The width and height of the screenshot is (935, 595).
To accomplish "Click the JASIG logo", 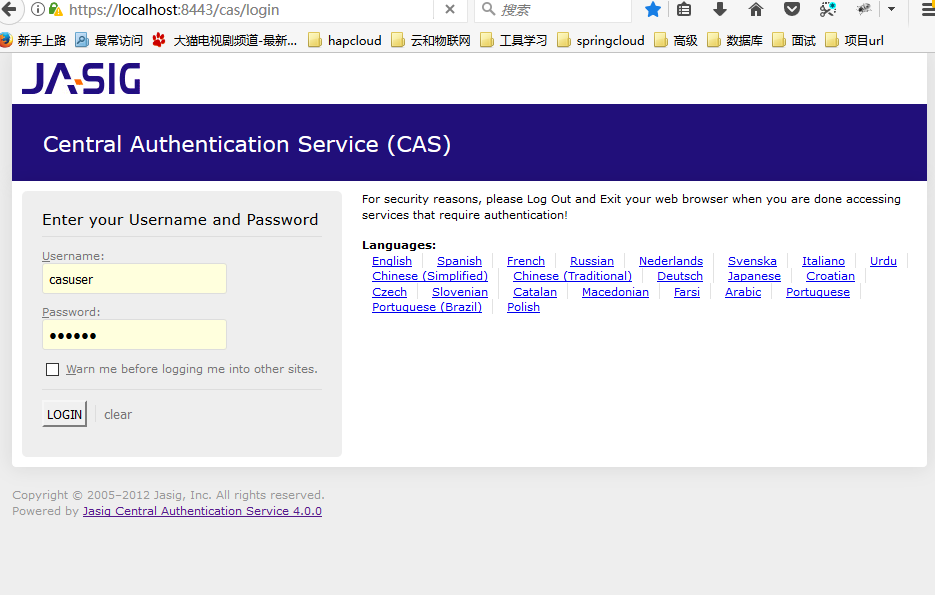I will click(81, 79).
